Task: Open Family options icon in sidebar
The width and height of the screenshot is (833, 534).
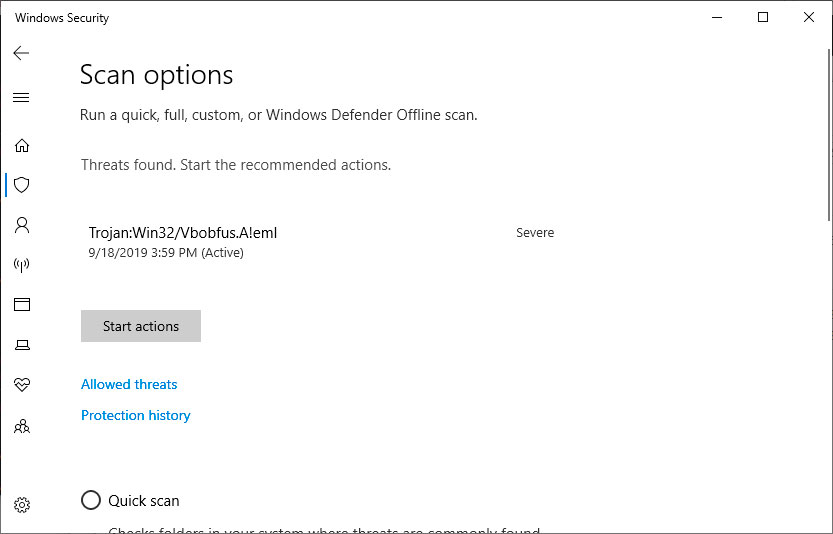Action: pos(21,426)
